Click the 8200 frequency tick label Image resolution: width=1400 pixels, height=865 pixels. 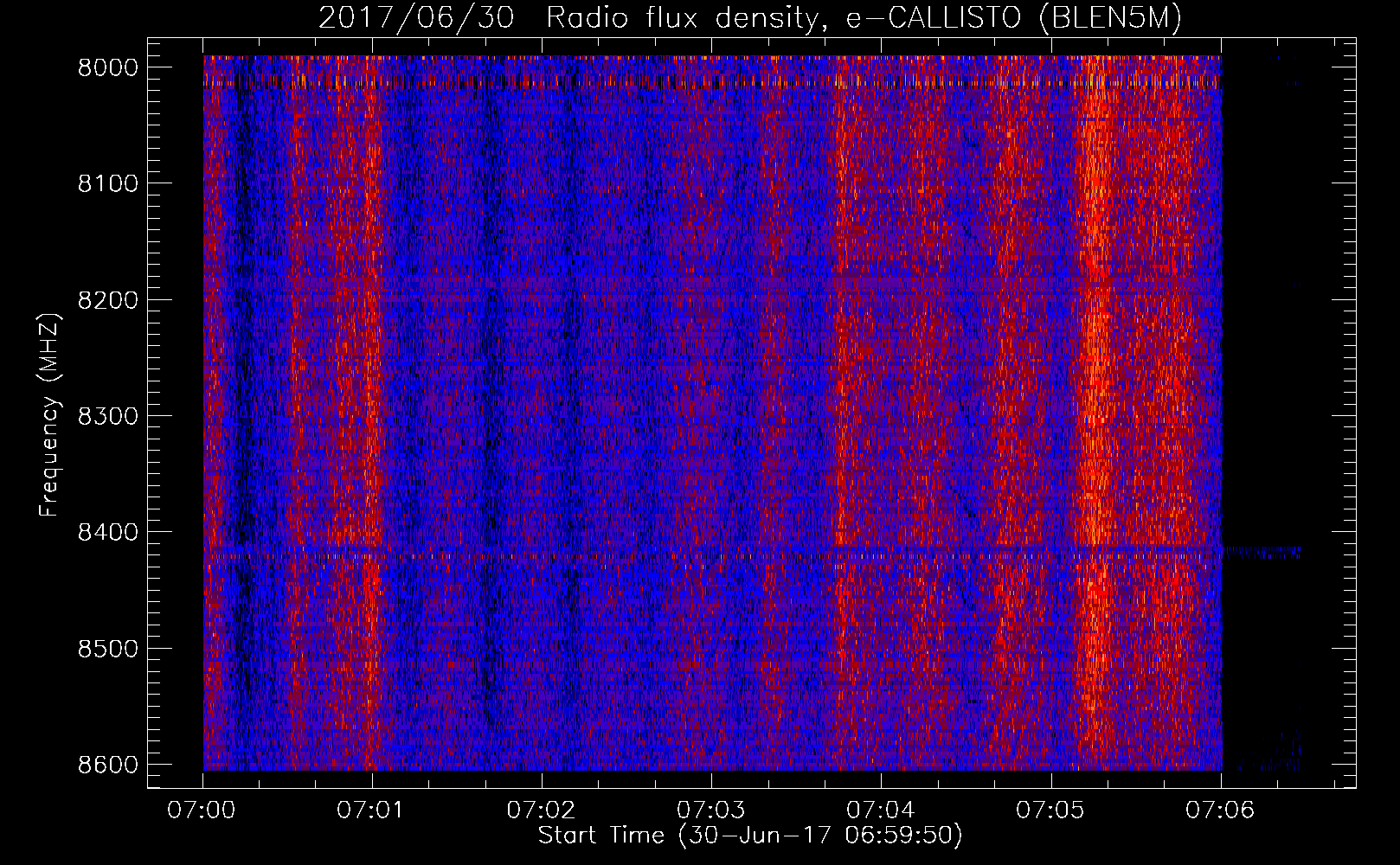click(108, 300)
